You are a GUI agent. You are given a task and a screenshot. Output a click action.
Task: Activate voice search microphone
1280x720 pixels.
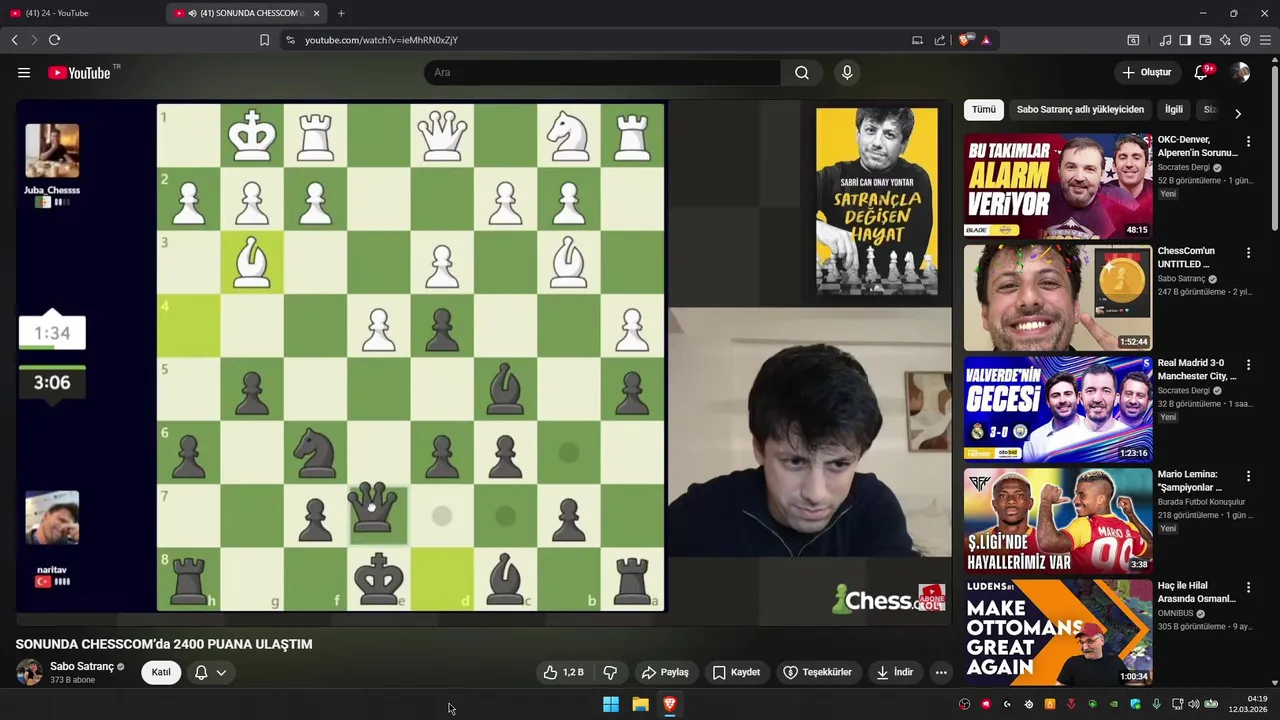coord(847,73)
